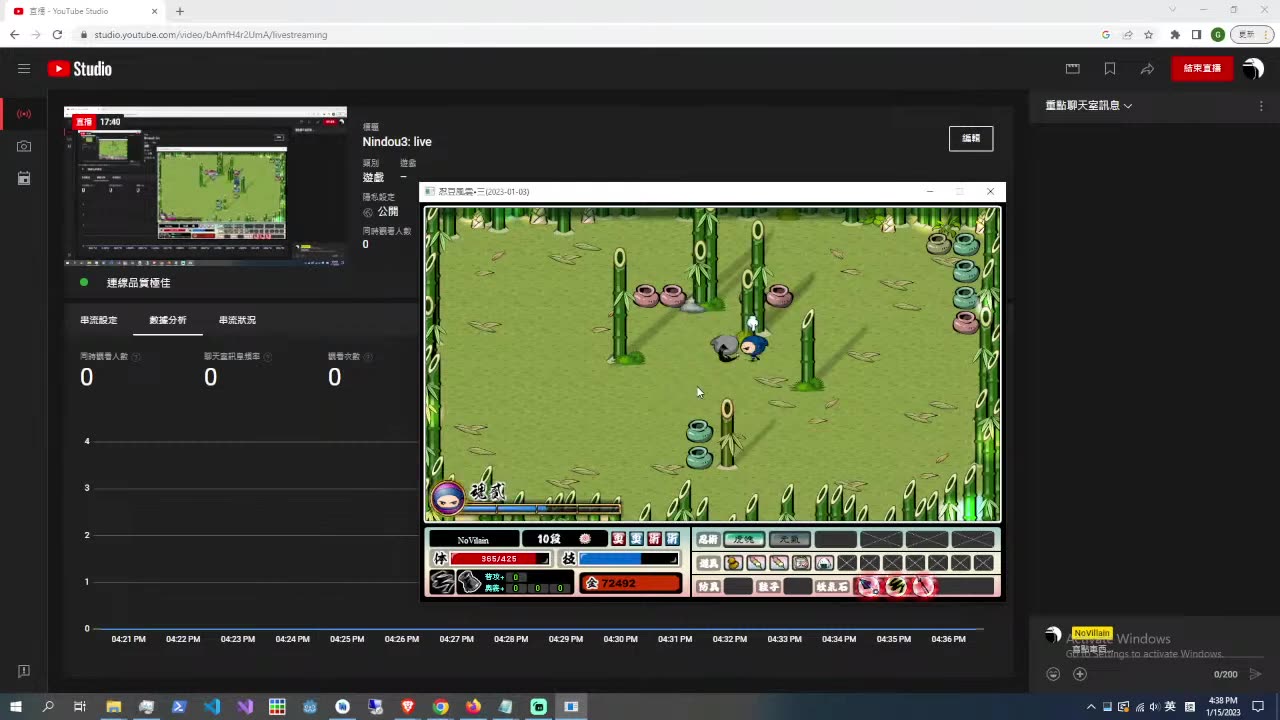Open Brave browser from taskbar

(x=407, y=706)
